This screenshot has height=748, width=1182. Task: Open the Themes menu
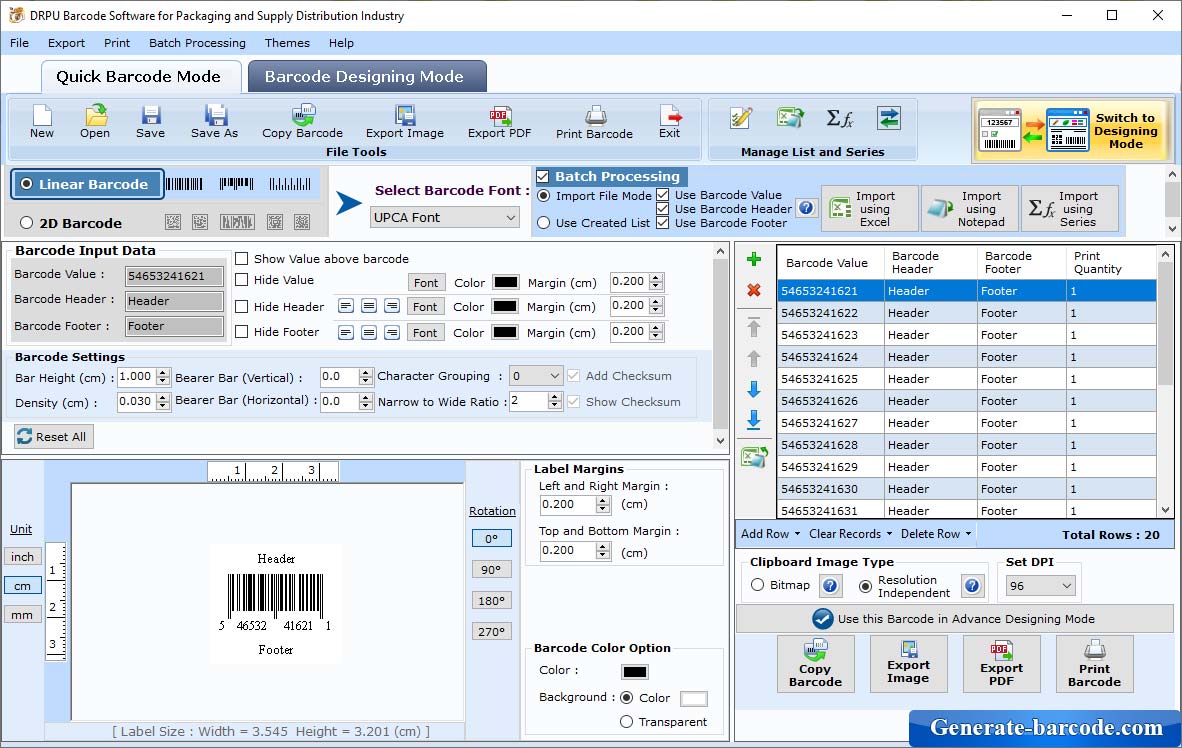(287, 43)
